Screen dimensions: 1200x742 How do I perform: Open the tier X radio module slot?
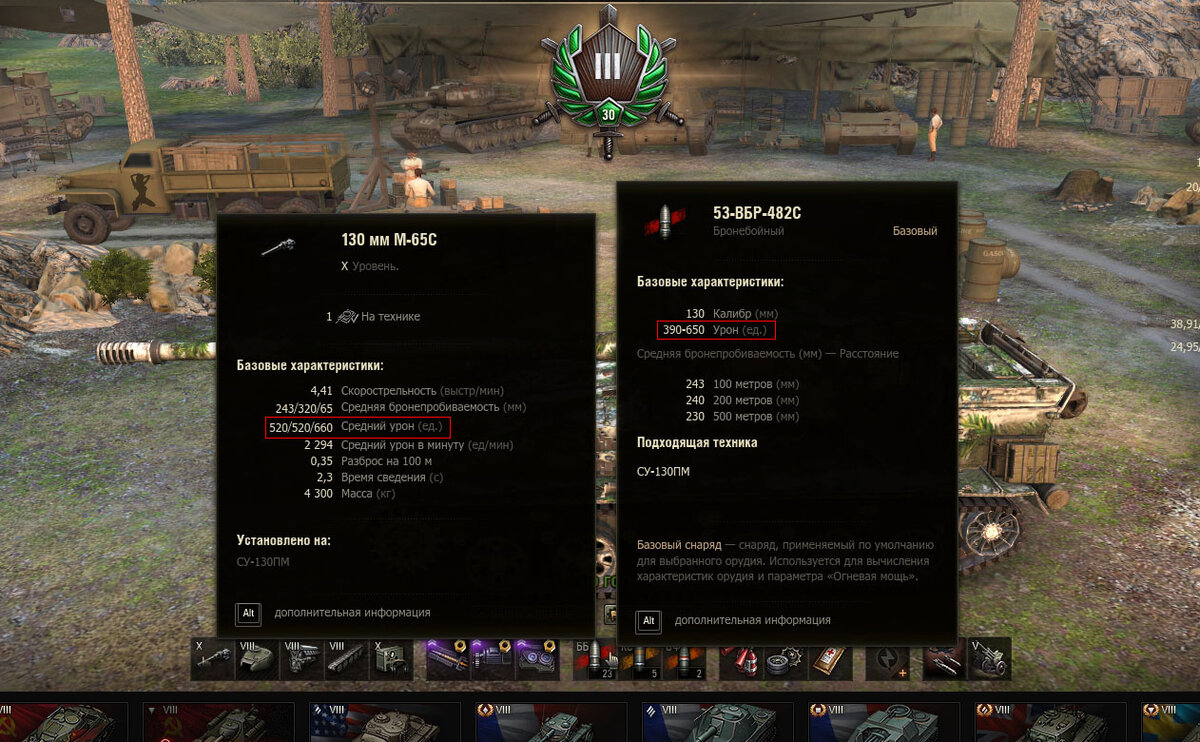pyautogui.click(x=391, y=659)
